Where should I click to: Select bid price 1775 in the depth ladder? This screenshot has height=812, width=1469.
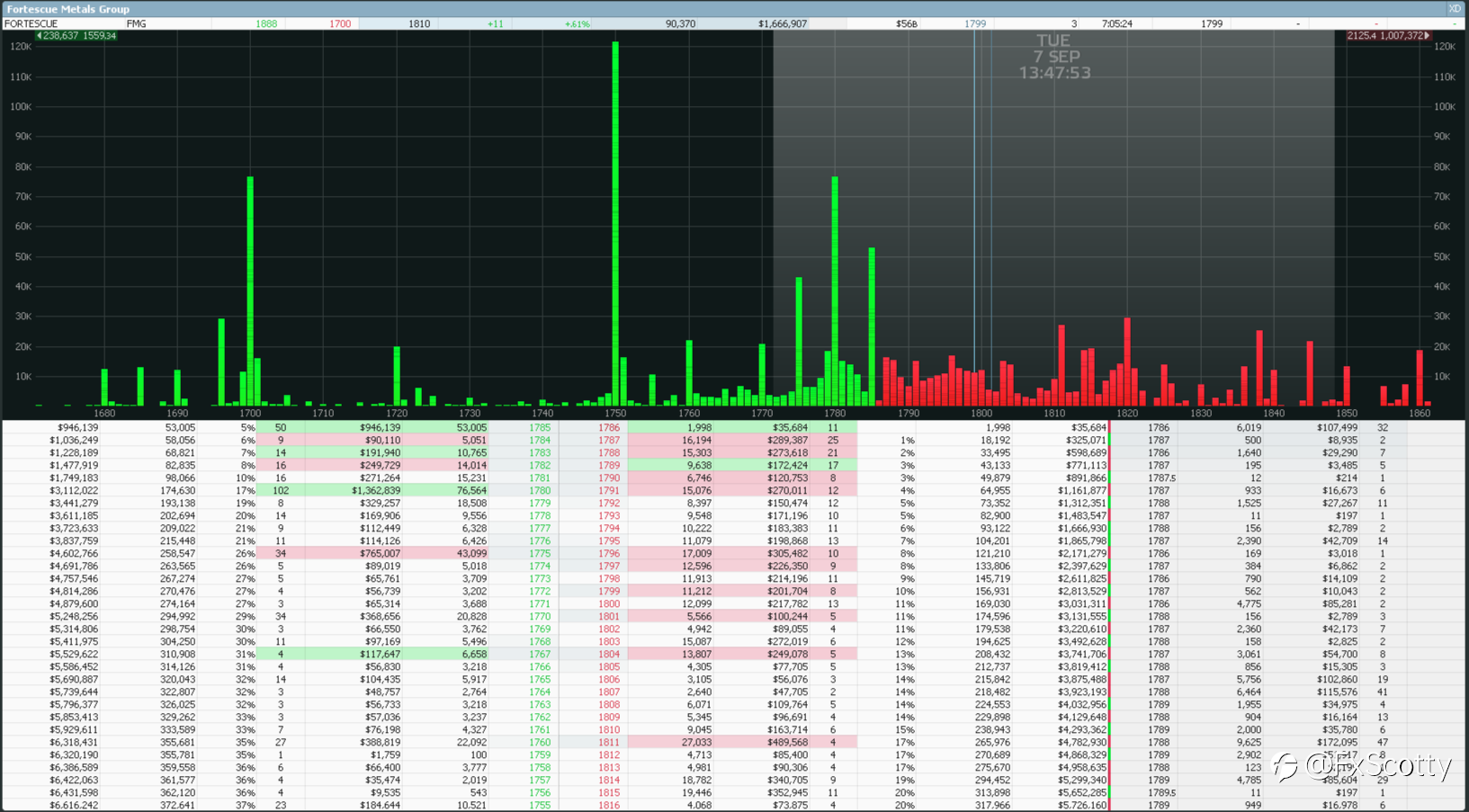click(540, 554)
